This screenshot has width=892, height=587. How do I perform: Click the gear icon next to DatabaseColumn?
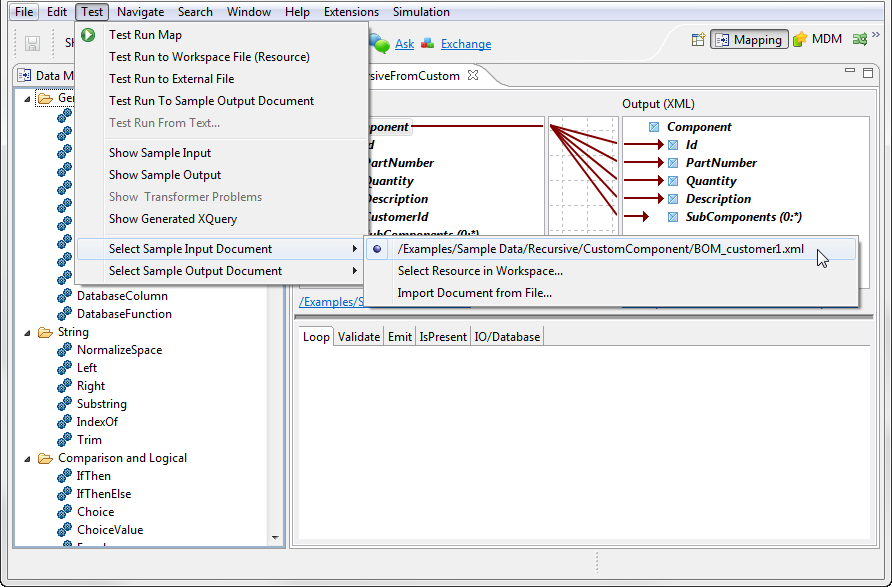coord(65,296)
